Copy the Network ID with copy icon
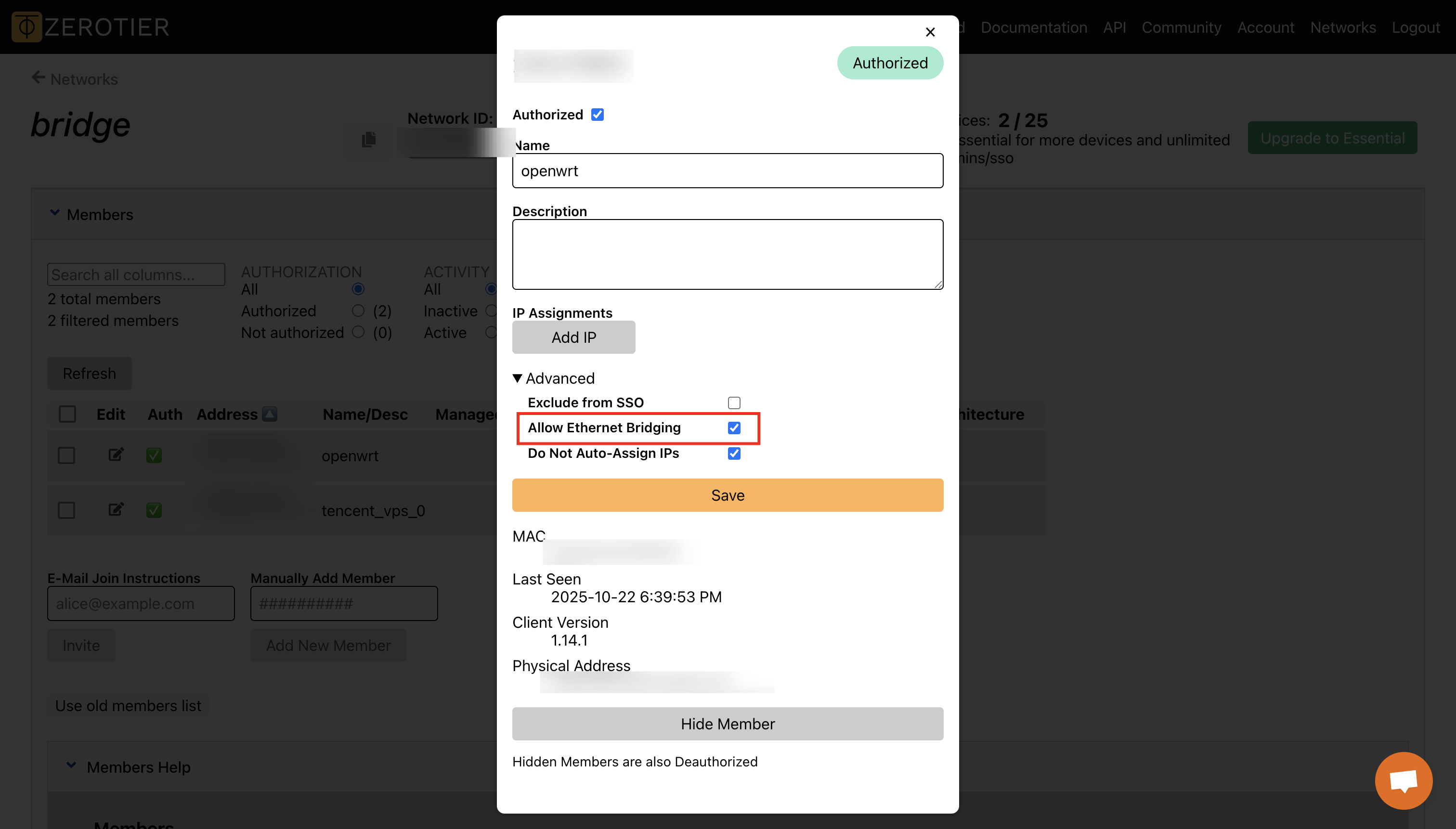Screen dimensions: 1456x829 click(368, 140)
